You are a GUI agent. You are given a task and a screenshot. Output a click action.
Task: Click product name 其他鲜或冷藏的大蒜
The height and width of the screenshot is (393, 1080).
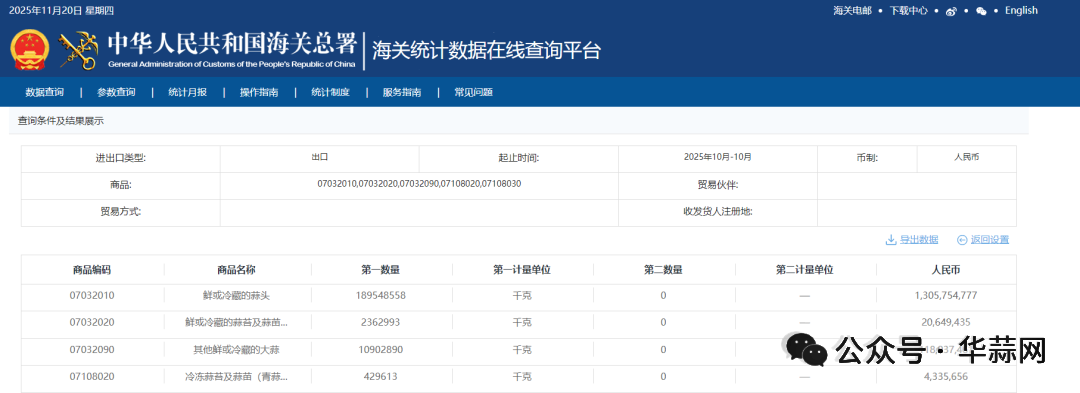point(236,350)
